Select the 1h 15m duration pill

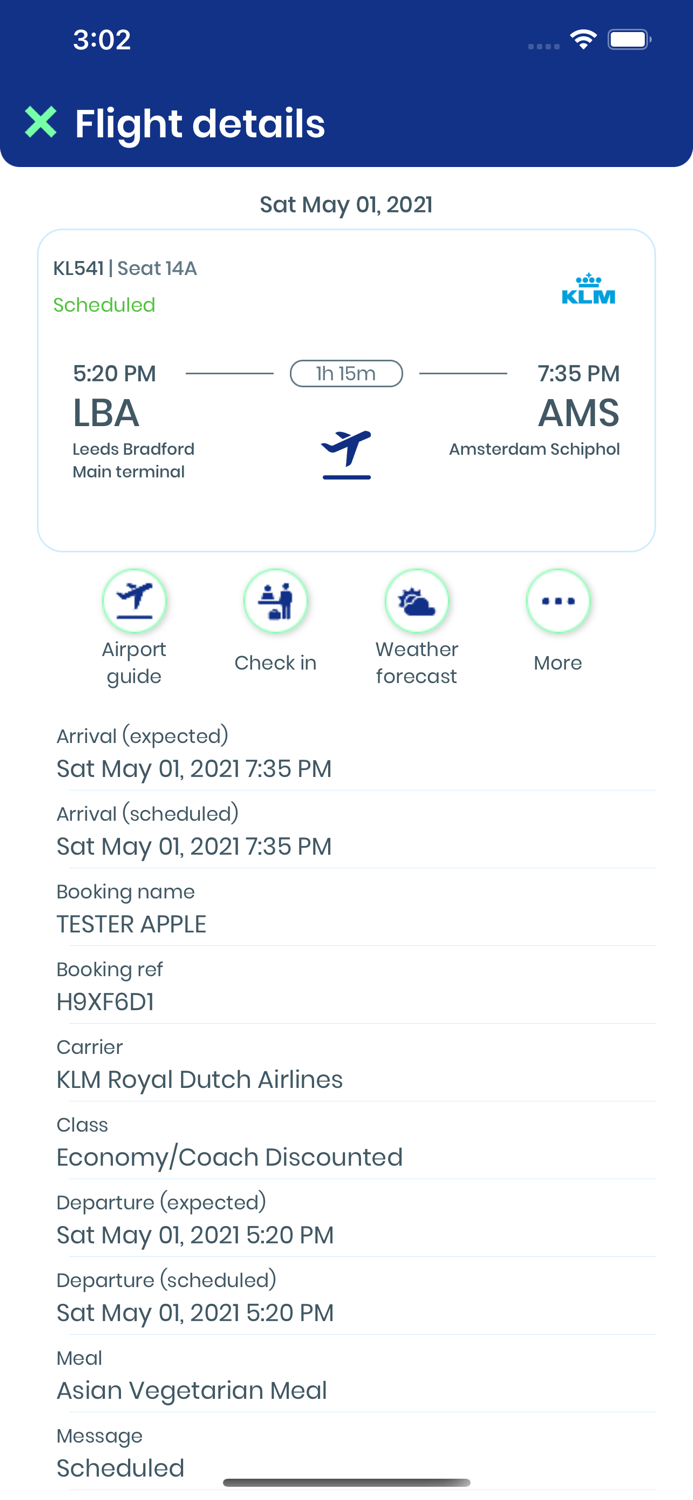tap(346, 374)
